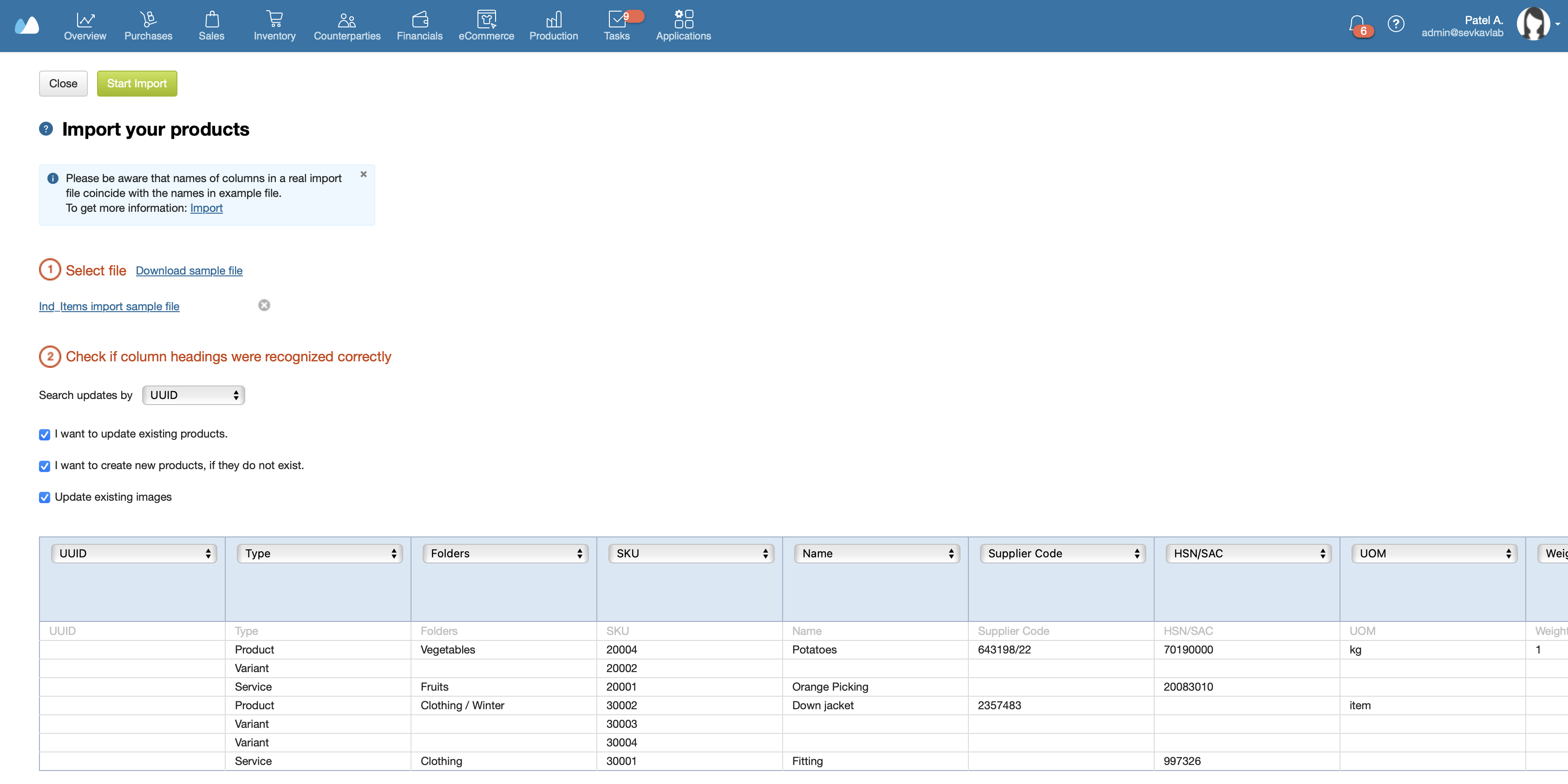Open the eCommerce section

coord(486,26)
